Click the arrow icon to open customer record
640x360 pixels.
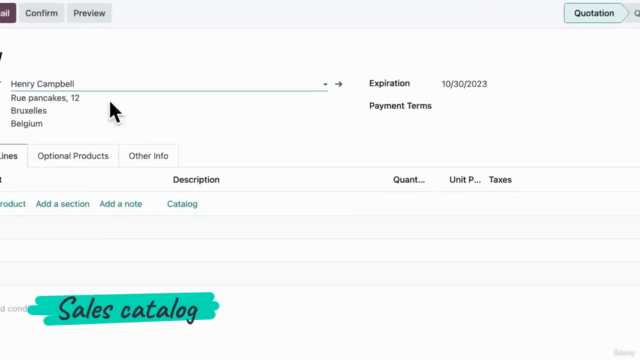[338, 84]
